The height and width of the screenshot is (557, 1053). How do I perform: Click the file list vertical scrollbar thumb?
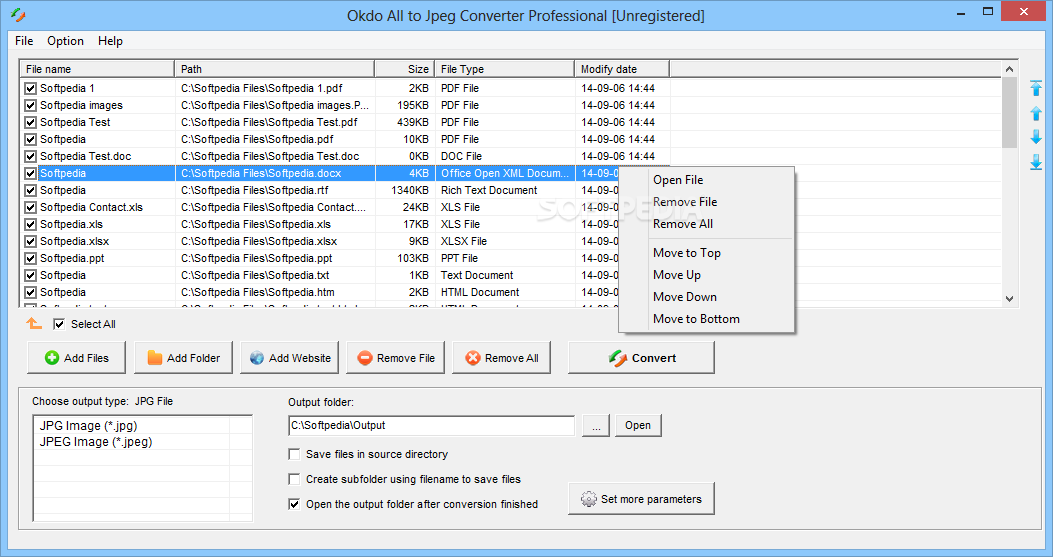[x=1009, y=112]
